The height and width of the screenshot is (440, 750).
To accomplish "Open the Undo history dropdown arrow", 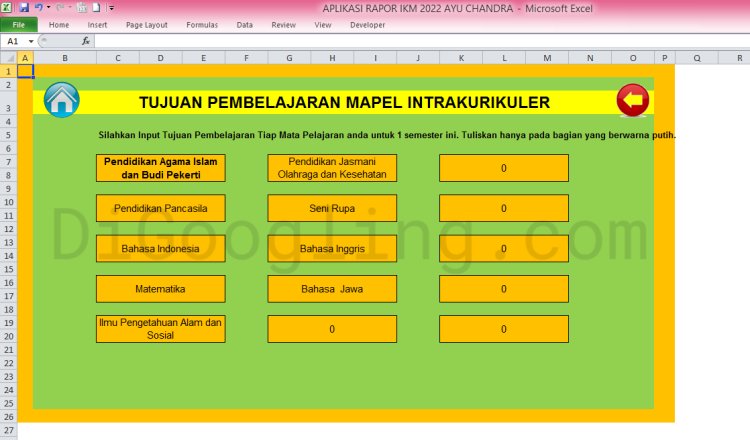I will tap(48, 7).
